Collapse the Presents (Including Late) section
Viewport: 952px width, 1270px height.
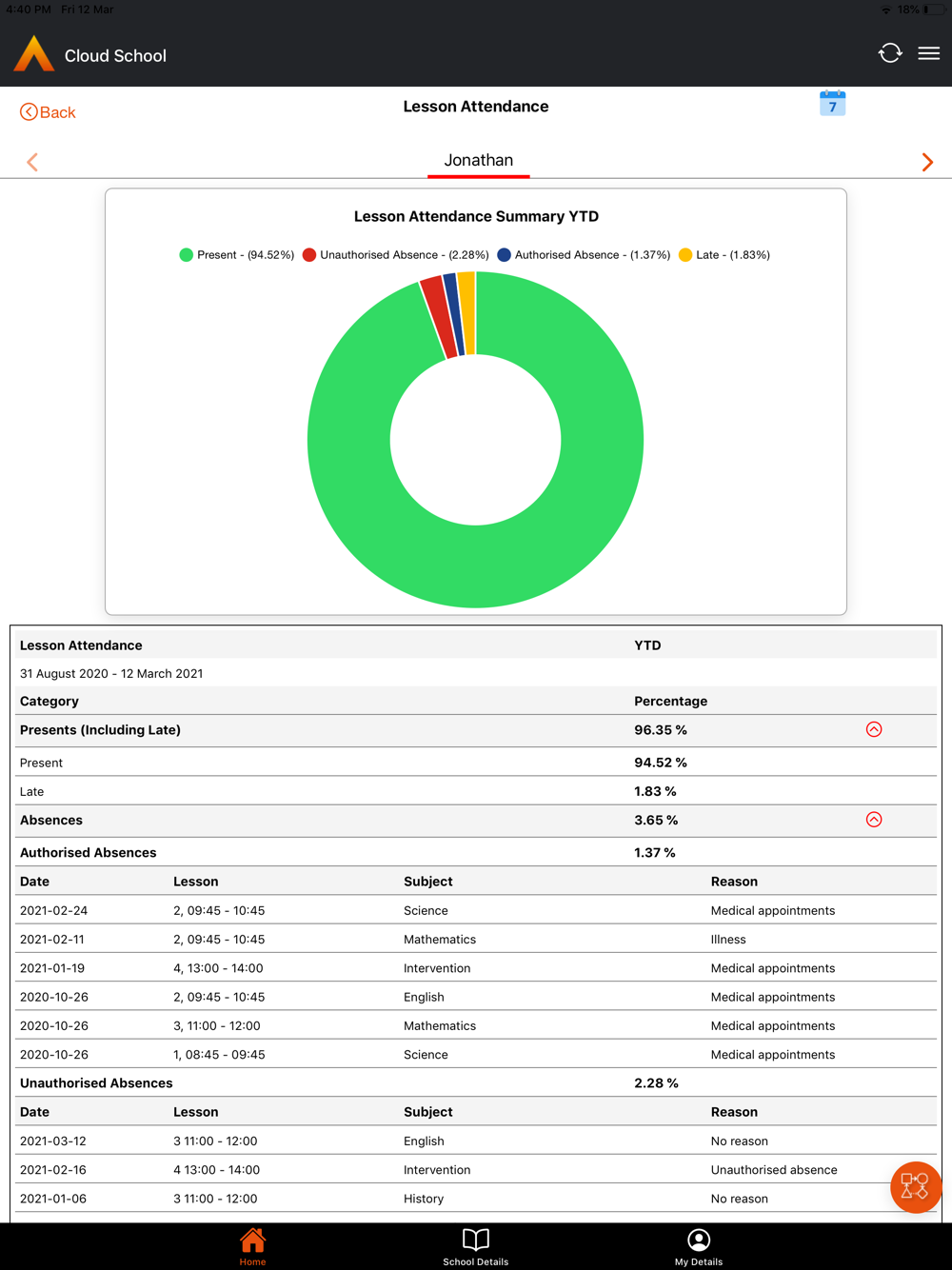click(874, 729)
